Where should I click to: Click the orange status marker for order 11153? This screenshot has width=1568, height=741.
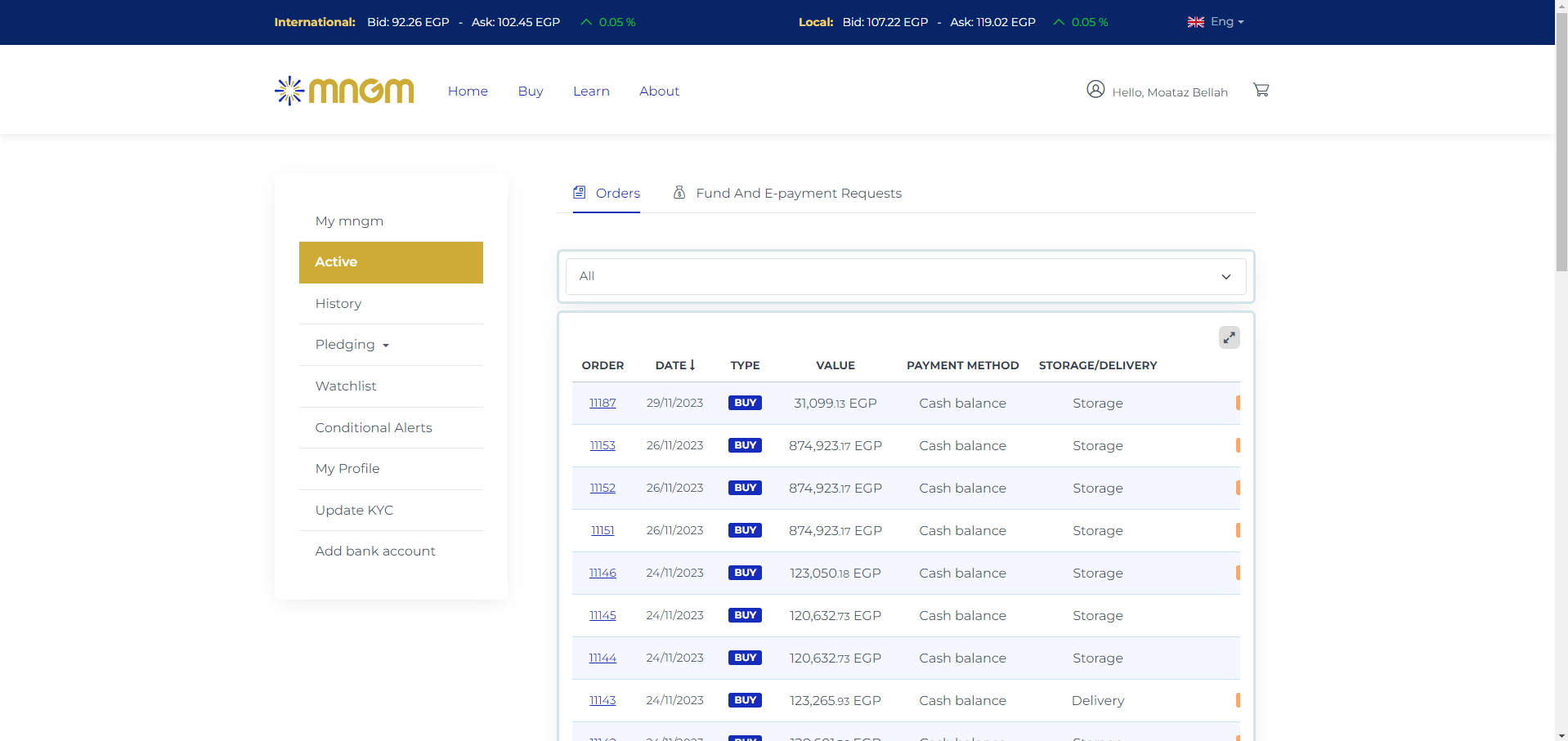coord(1238,445)
